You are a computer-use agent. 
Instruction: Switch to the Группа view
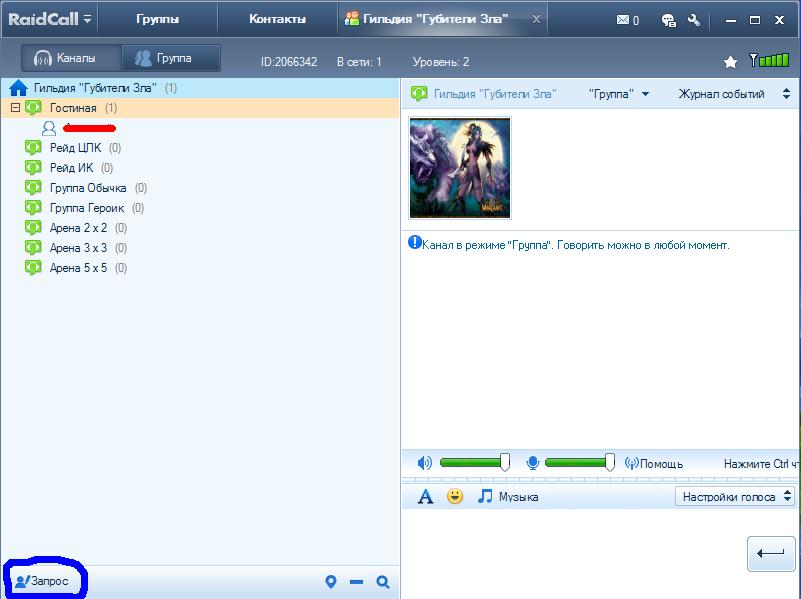click(171, 58)
